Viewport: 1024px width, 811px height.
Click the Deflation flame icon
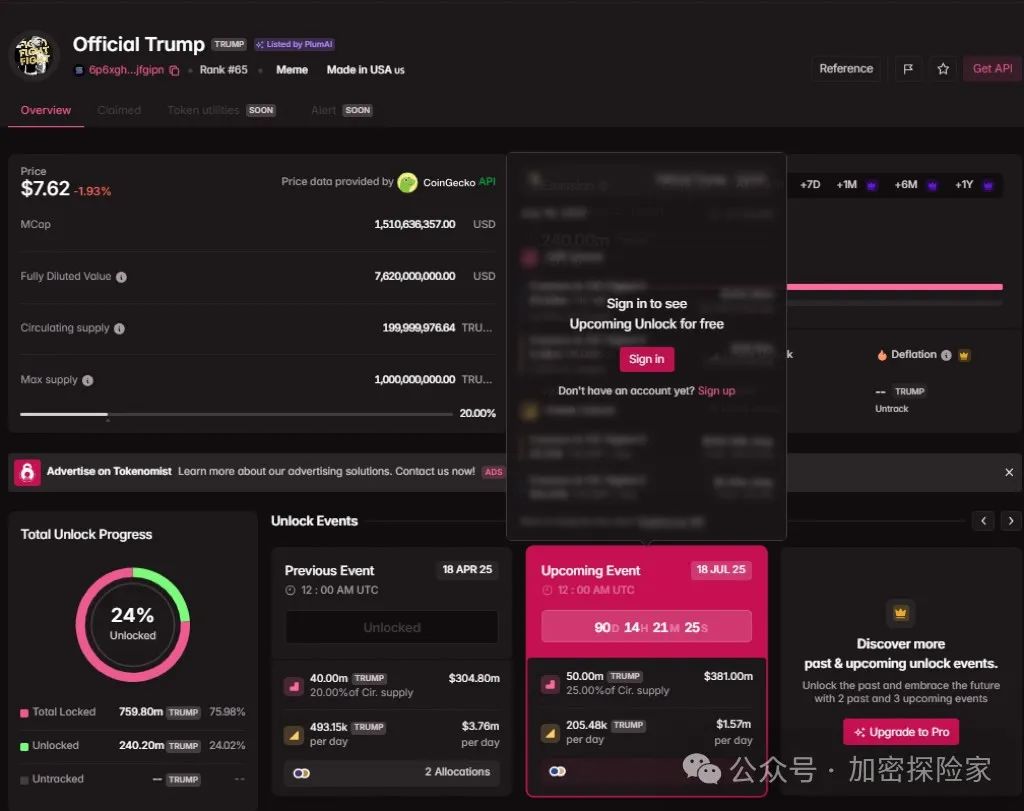882,355
